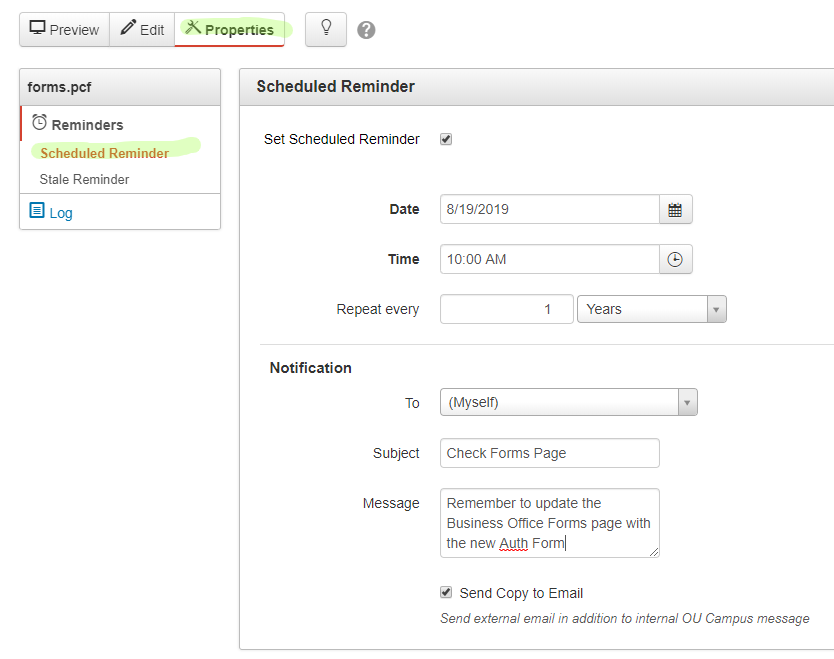Click the pencil icon on Edit
Image resolution: width=834 pixels, height=659 pixels.
click(x=128, y=29)
